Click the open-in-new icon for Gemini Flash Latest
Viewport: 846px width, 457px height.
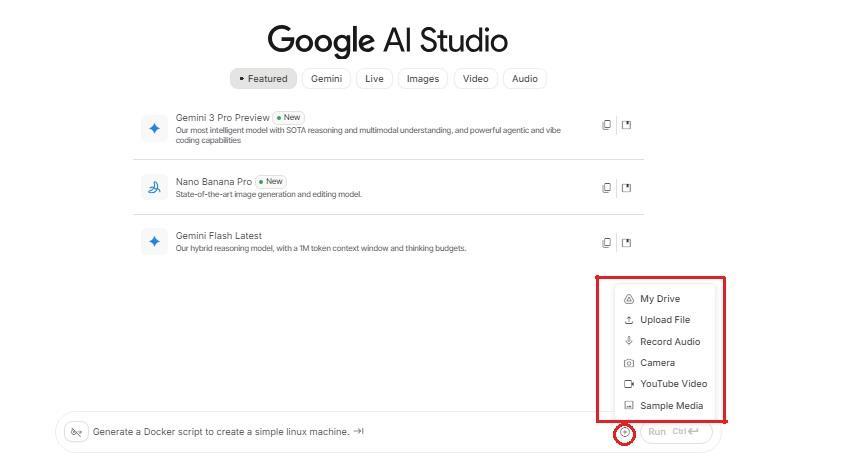pyautogui.click(x=627, y=242)
